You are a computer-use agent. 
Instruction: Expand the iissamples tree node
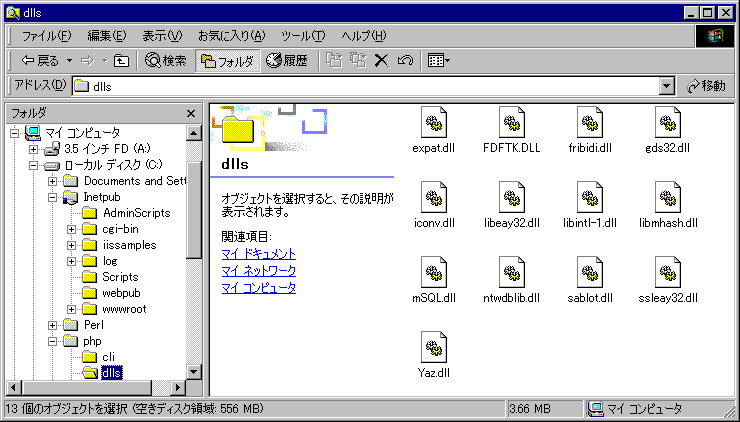(x=71, y=245)
